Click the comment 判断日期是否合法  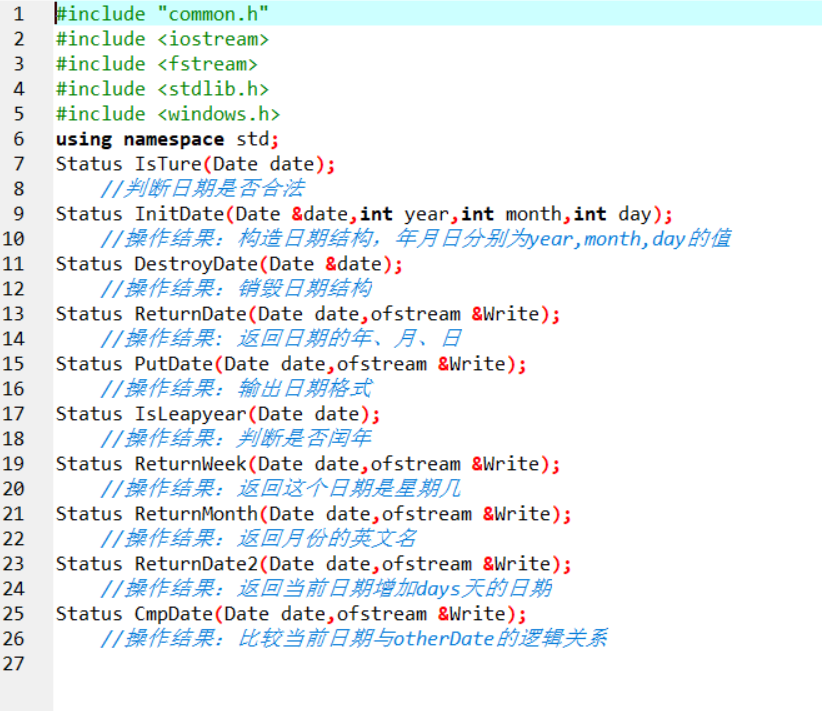[x=202, y=189]
